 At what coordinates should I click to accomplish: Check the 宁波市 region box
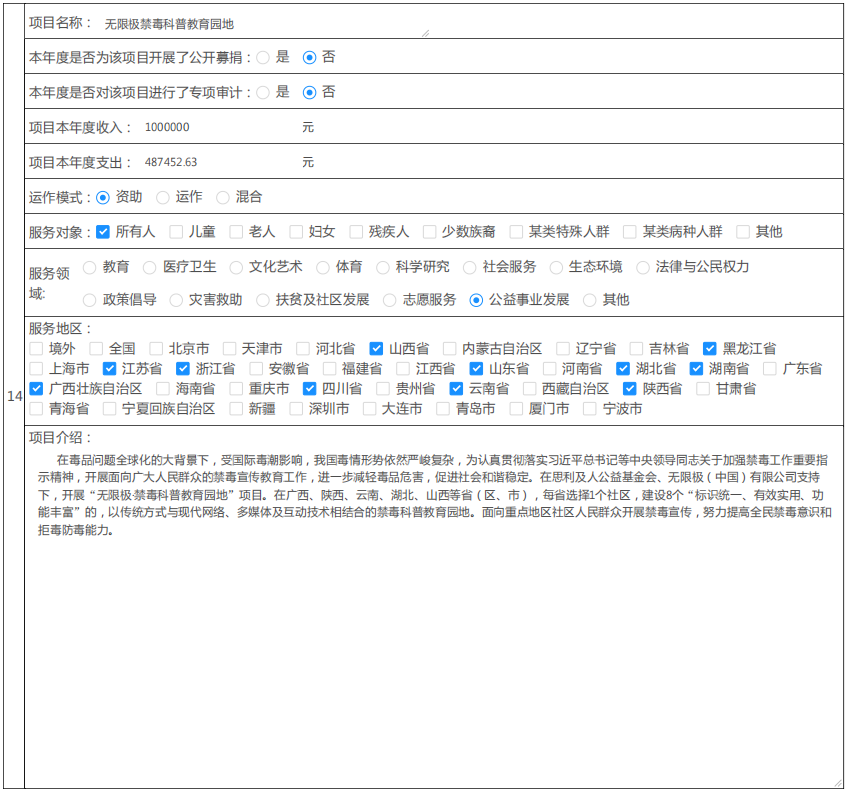pyautogui.click(x=591, y=409)
